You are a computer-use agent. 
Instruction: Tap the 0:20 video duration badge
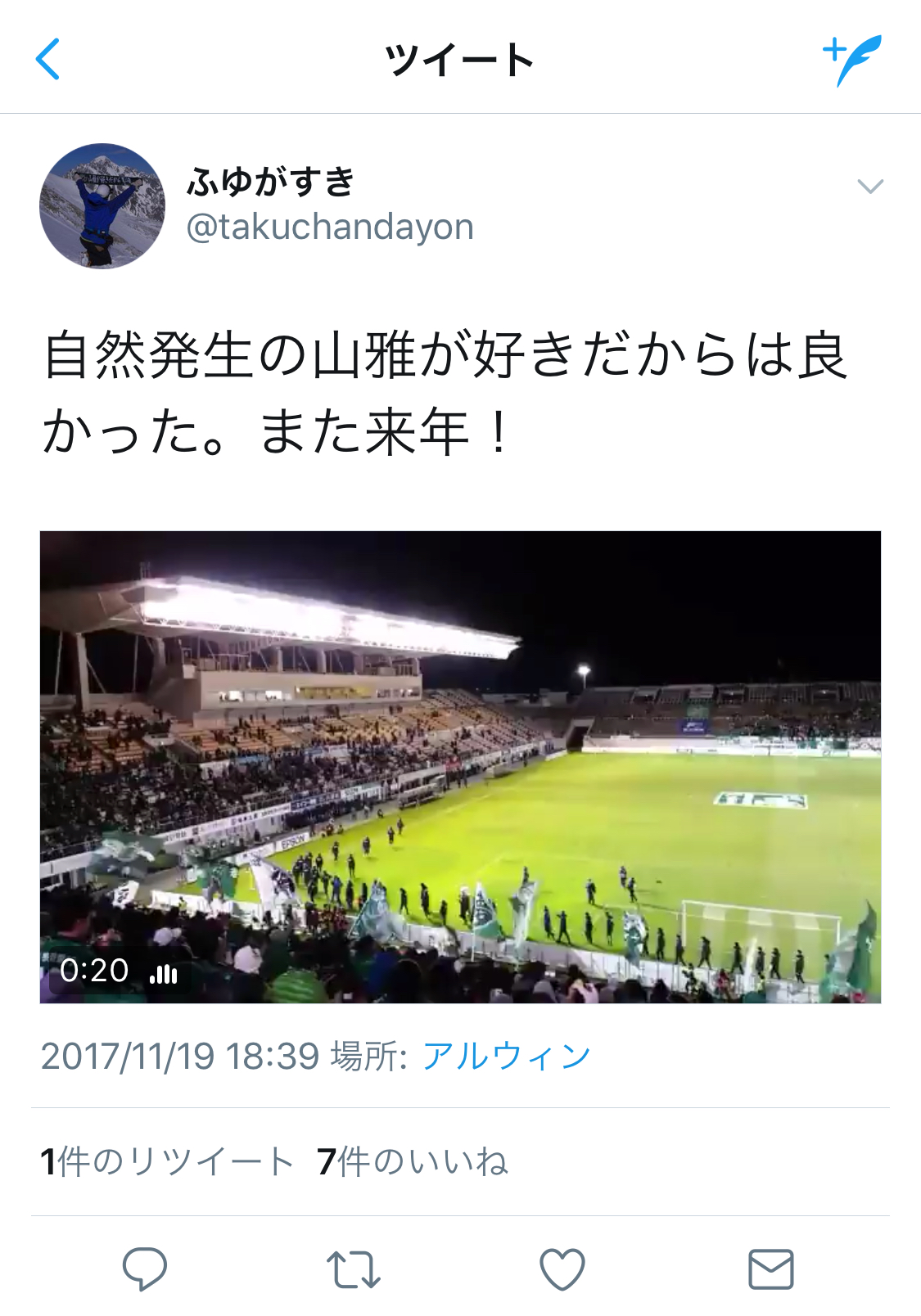(x=94, y=971)
